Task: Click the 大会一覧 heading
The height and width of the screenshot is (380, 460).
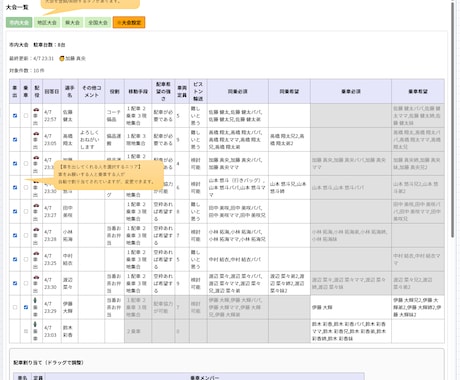Action: click(x=17, y=7)
